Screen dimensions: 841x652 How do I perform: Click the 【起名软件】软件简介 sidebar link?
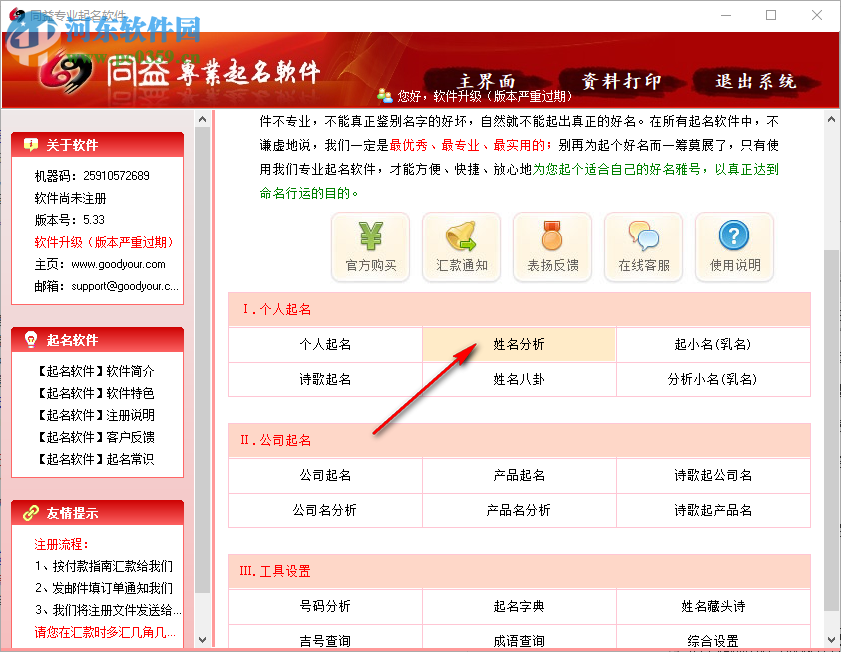97,371
